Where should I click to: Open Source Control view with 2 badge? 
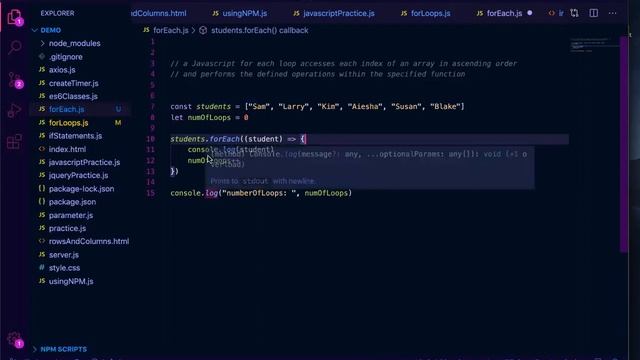pyautogui.click(x=16, y=80)
